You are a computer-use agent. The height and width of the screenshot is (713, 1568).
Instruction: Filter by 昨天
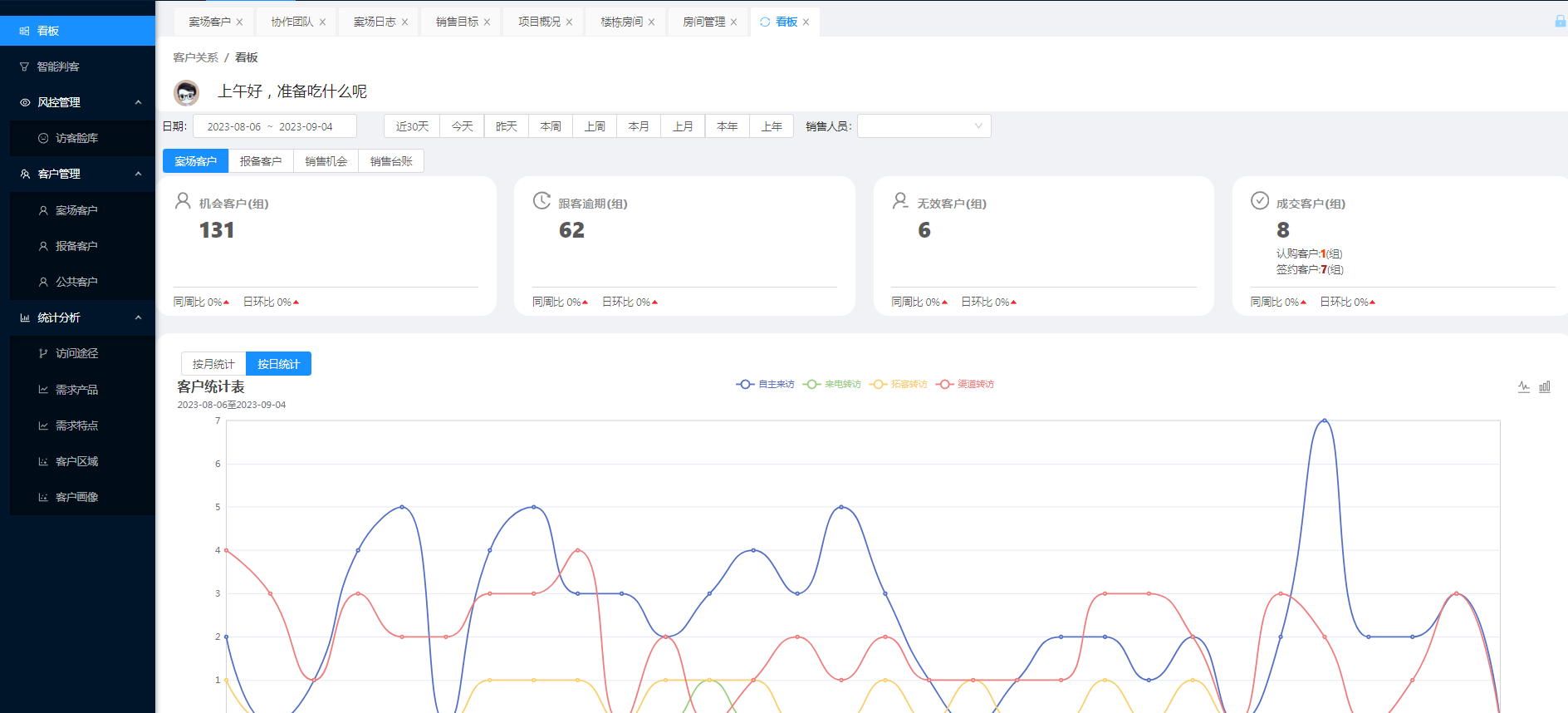(506, 126)
